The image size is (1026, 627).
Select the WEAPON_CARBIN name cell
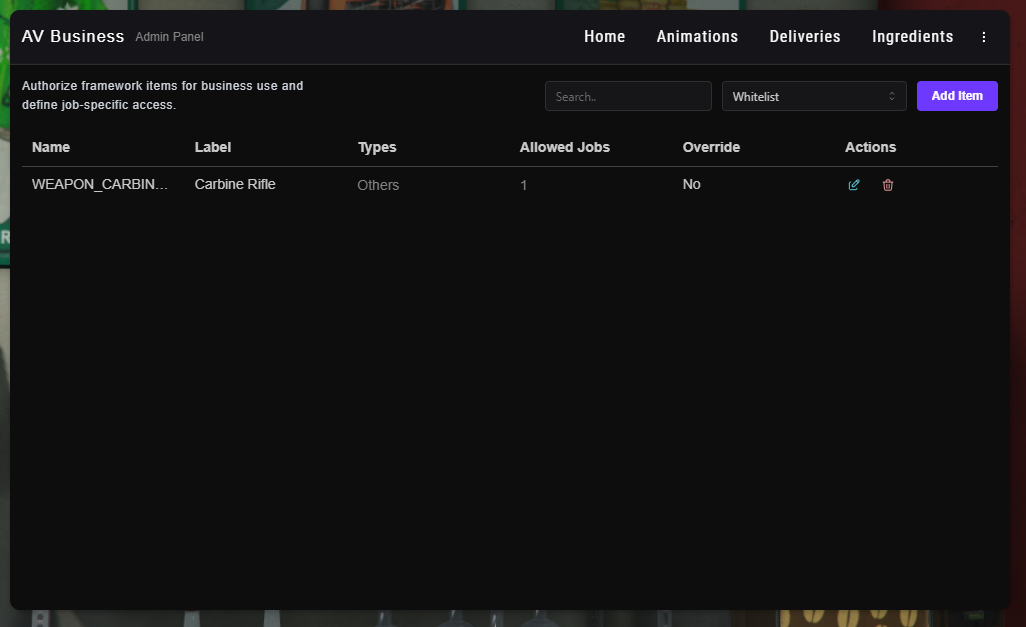click(100, 185)
